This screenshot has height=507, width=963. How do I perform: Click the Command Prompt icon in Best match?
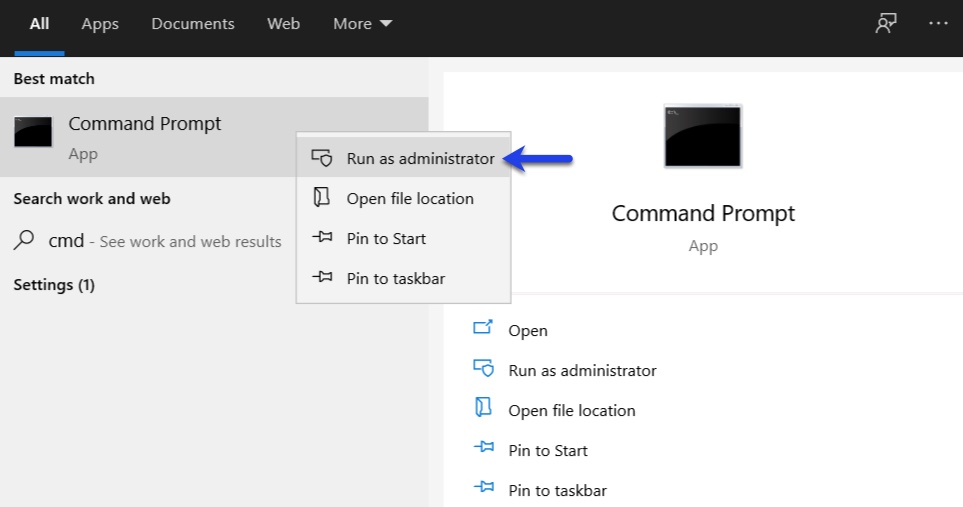33,132
